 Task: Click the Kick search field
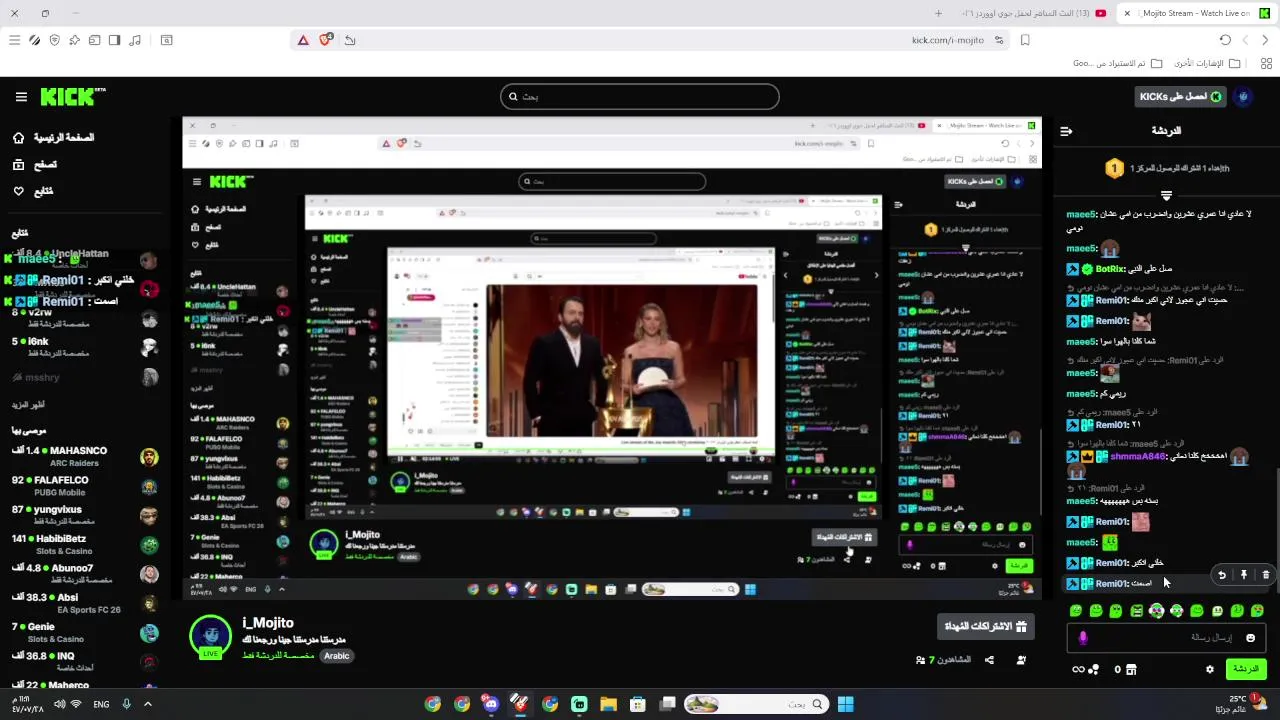[640, 97]
